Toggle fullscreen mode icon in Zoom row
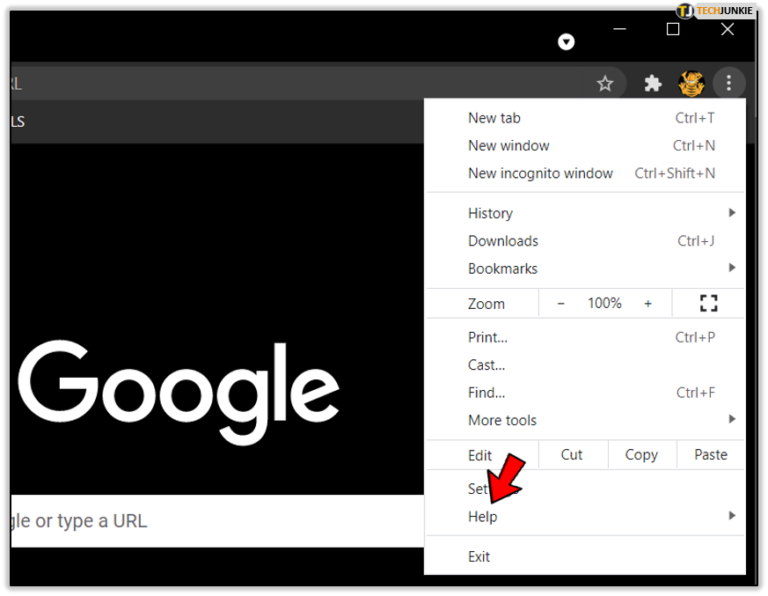 click(708, 303)
